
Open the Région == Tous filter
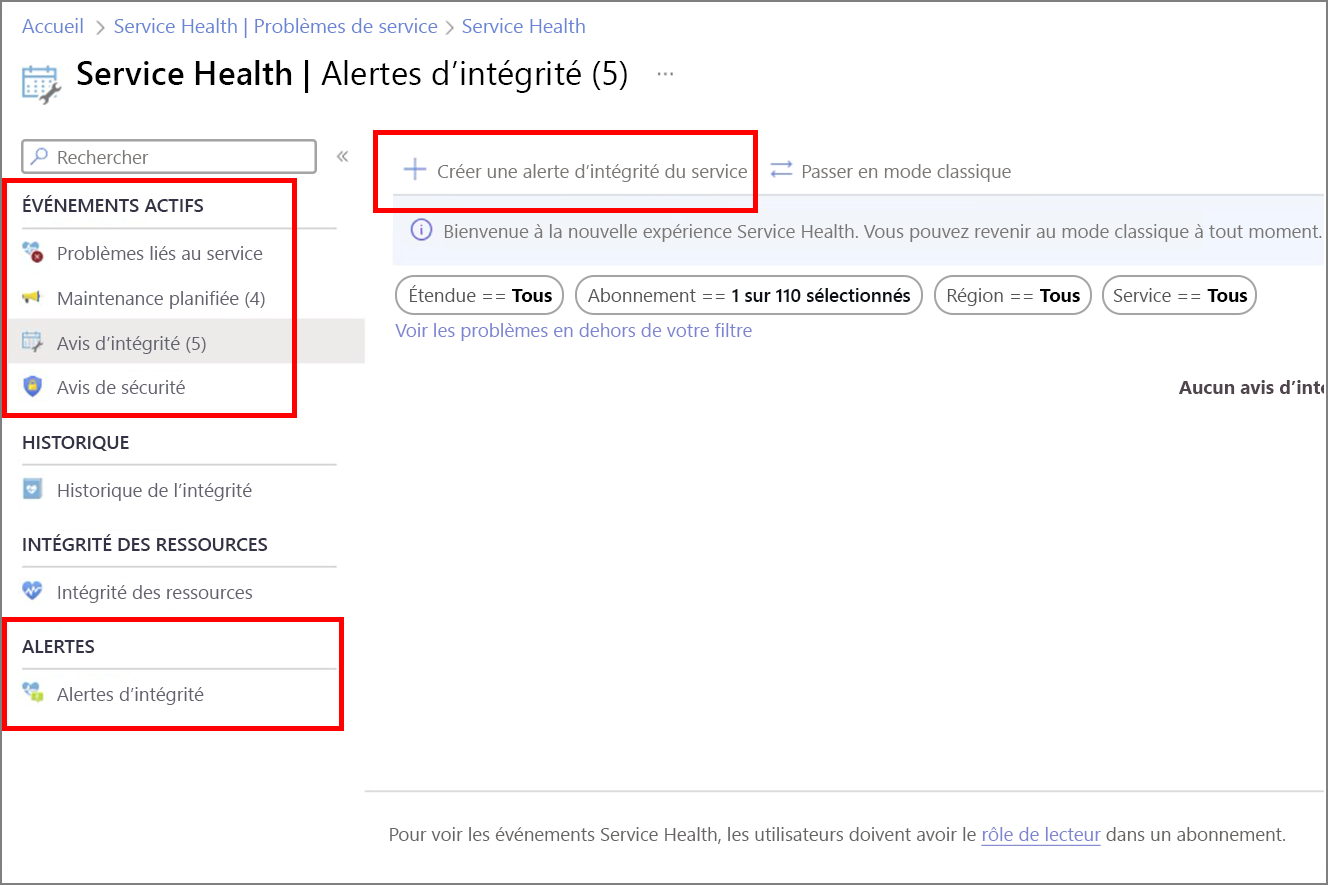click(x=1012, y=296)
